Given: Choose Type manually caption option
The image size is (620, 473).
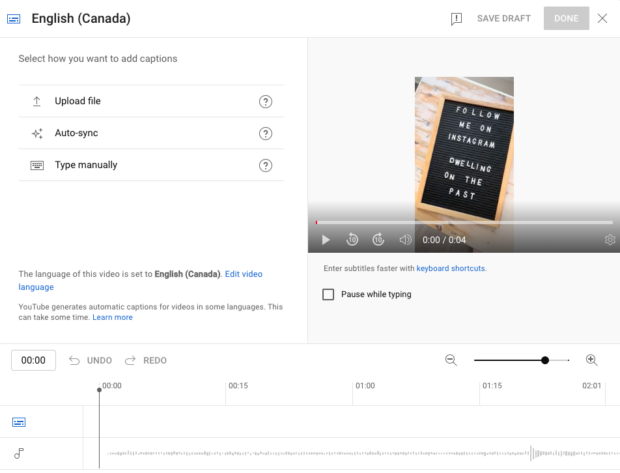Looking at the screenshot, I should [85, 165].
